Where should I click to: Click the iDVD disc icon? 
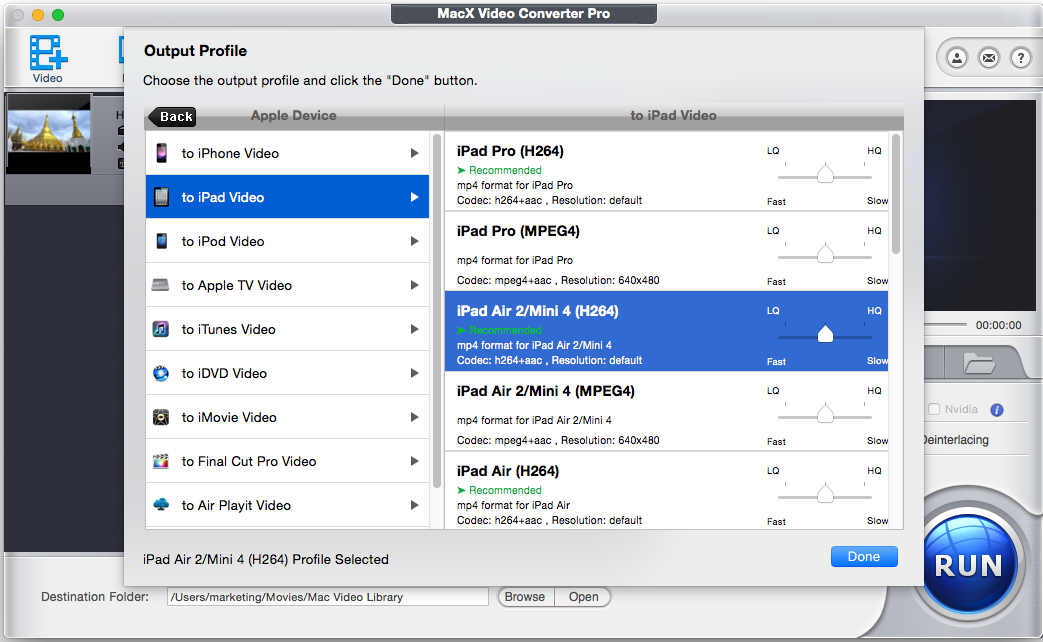(161, 373)
